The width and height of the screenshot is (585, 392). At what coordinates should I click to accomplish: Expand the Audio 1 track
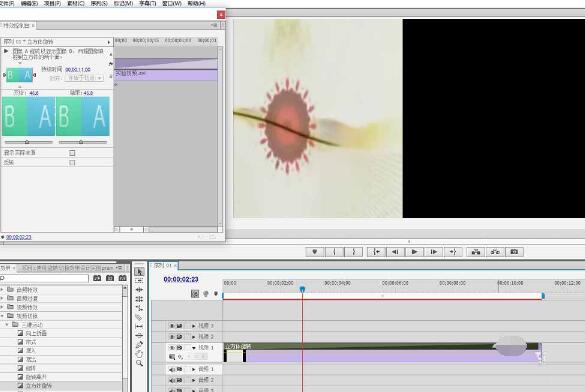[194, 369]
